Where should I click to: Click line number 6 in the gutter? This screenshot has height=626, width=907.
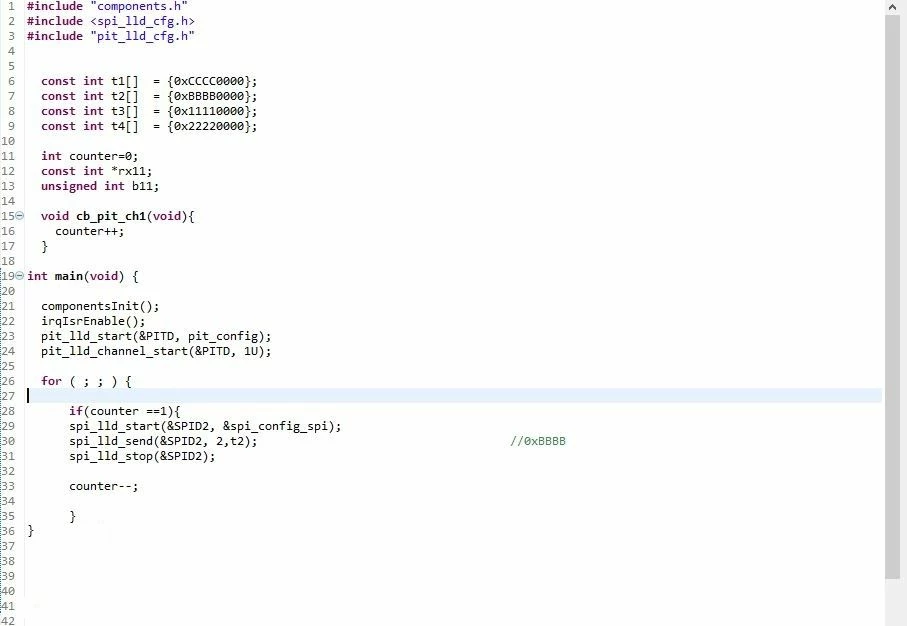pos(11,81)
